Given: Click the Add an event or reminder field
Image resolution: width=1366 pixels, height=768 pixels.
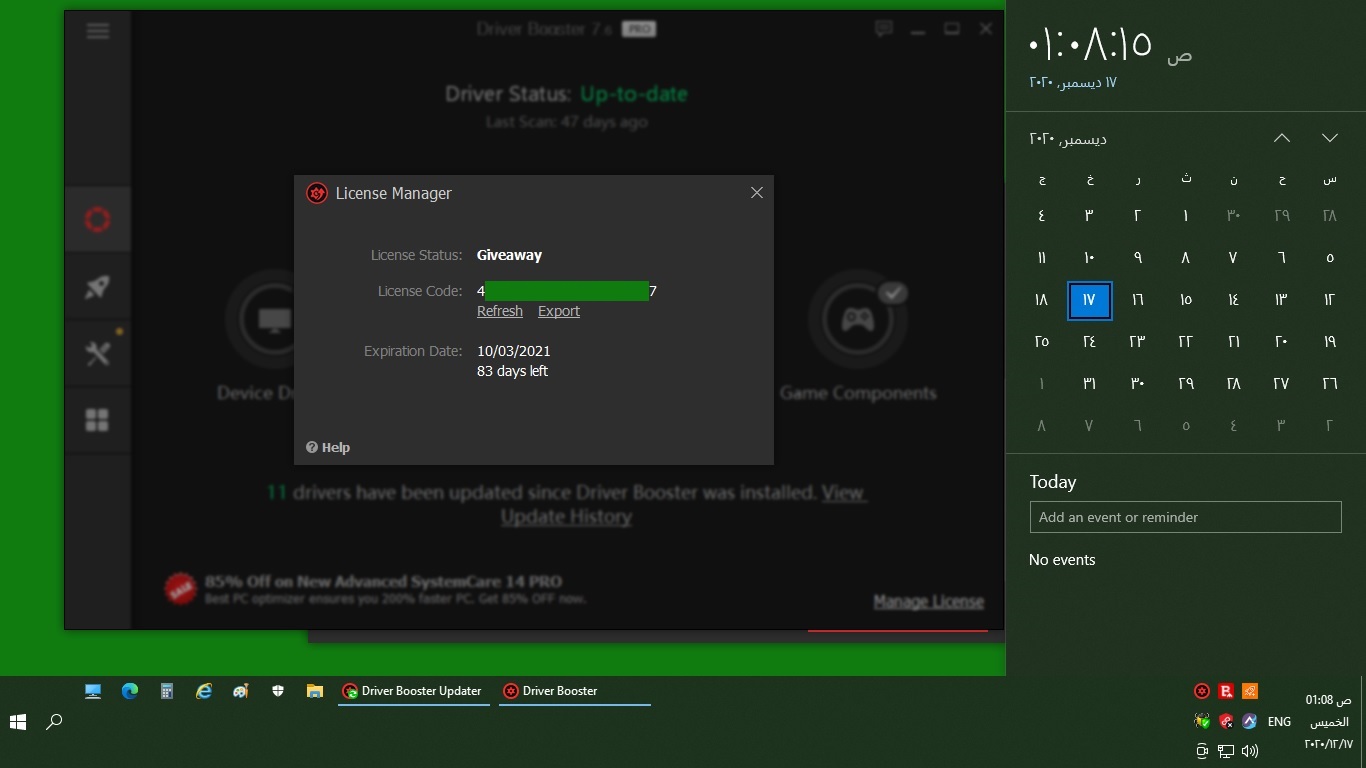Looking at the screenshot, I should (x=1186, y=517).
